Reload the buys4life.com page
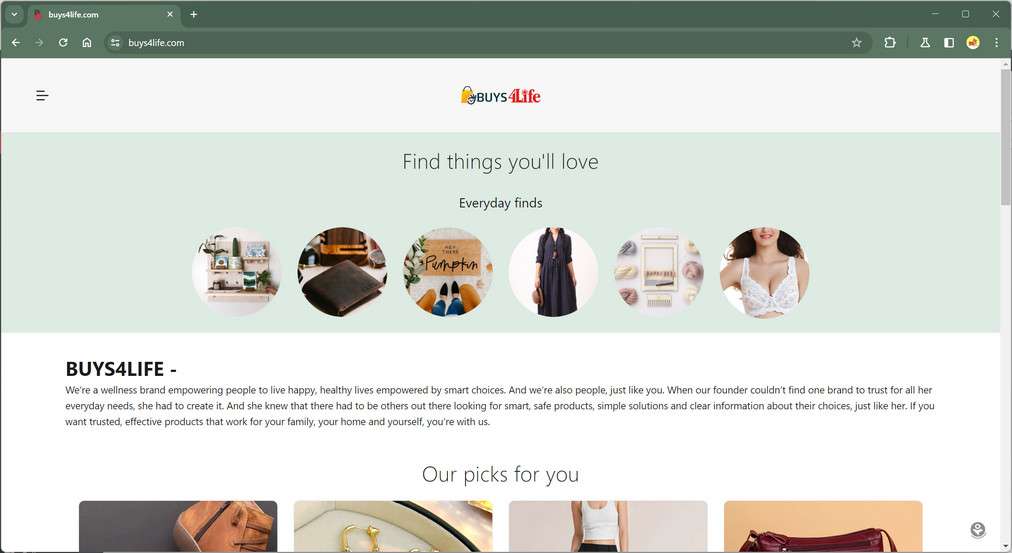The width and height of the screenshot is (1012, 553). click(x=63, y=43)
